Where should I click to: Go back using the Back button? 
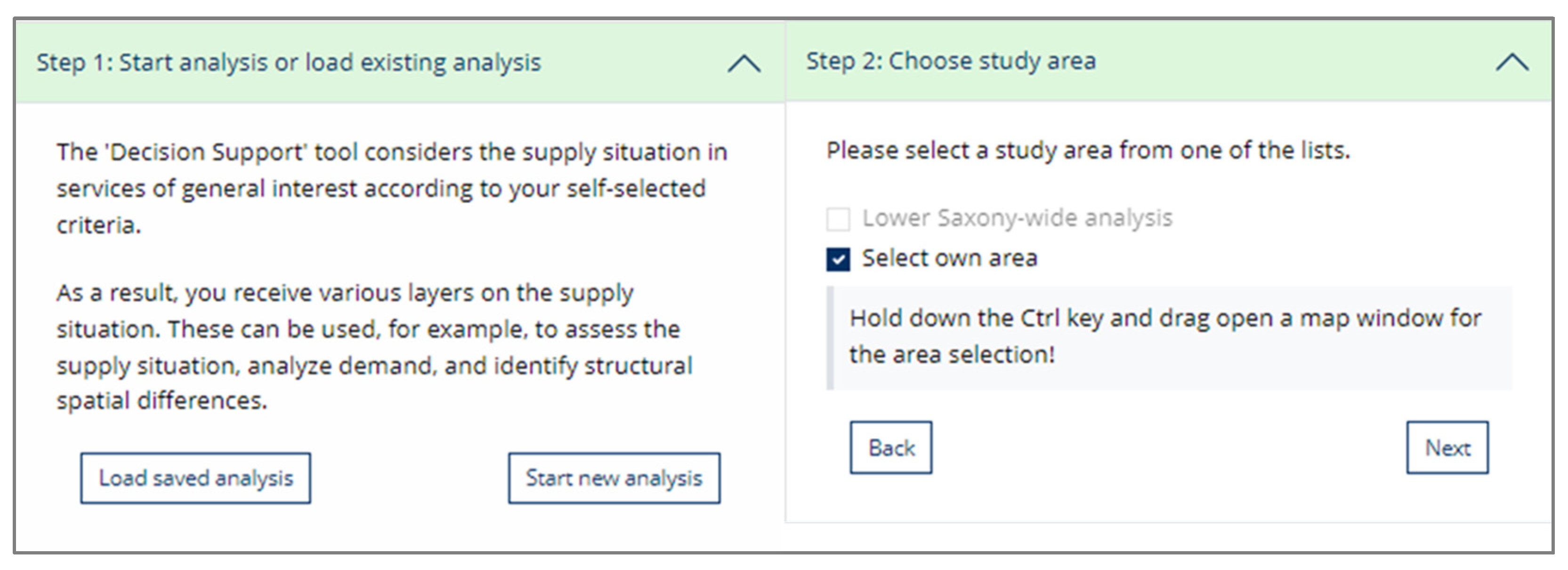(x=890, y=448)
